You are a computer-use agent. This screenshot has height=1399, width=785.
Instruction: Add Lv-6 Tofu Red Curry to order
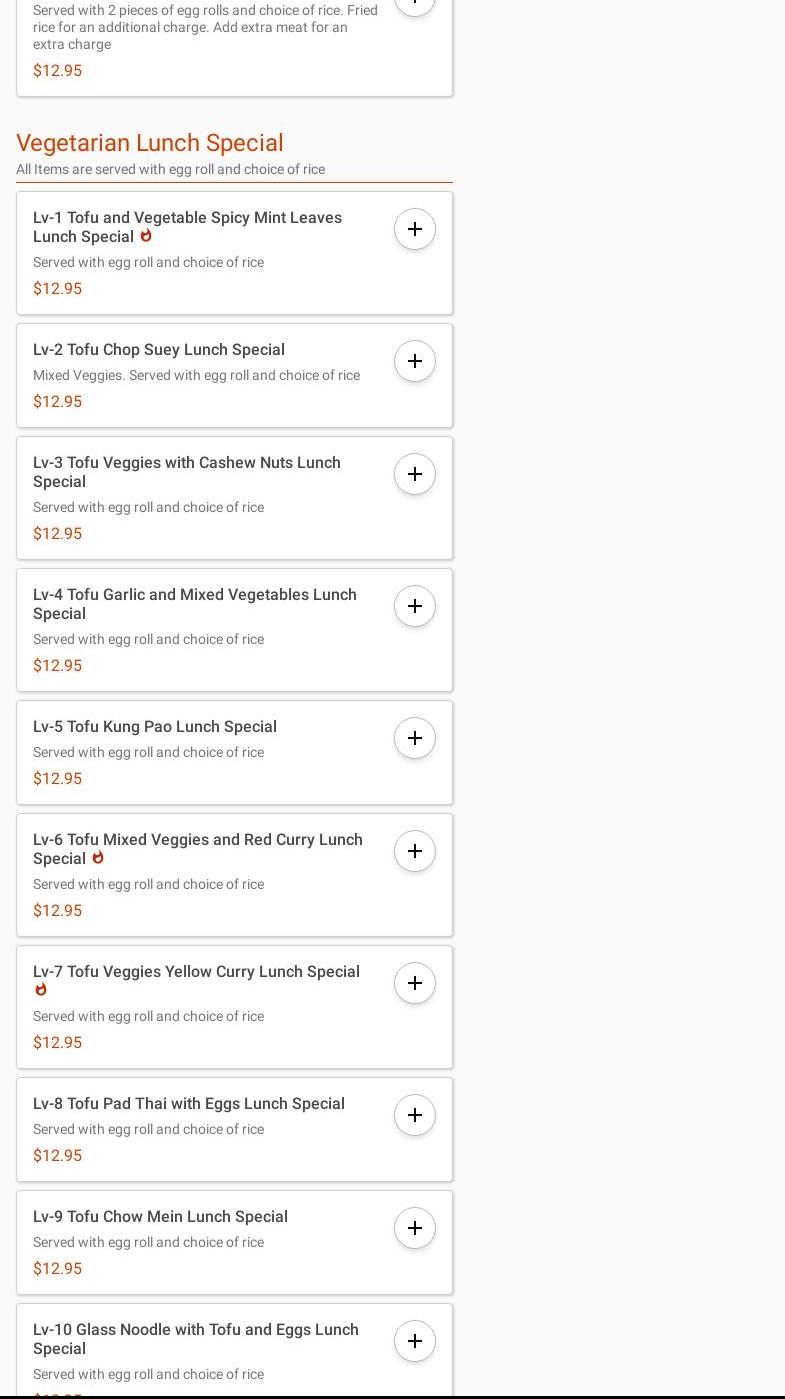click(x=415, y=851)
